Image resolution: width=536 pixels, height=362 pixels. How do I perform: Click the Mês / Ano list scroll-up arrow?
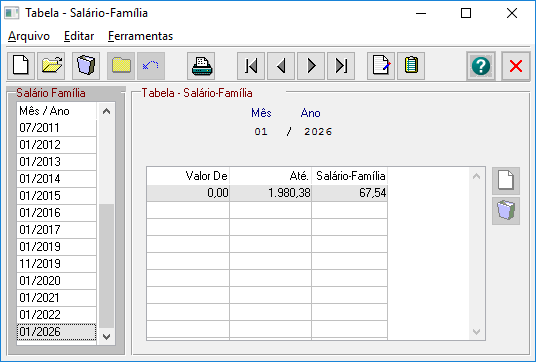[106, 111]
